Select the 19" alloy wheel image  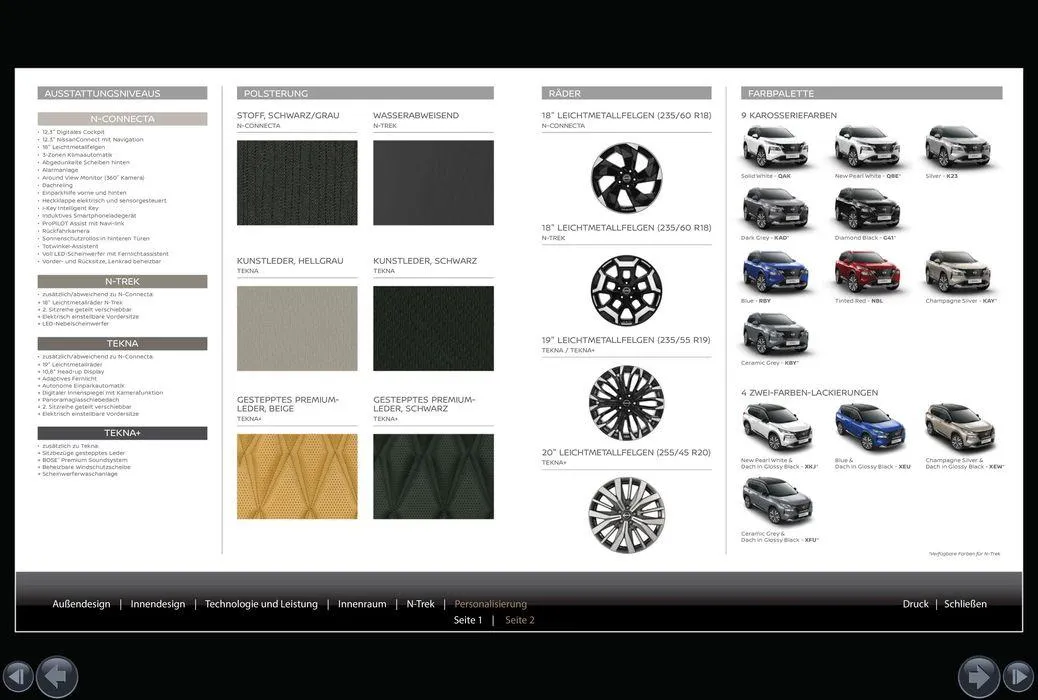pyautogui.click(x=626, y=402)
